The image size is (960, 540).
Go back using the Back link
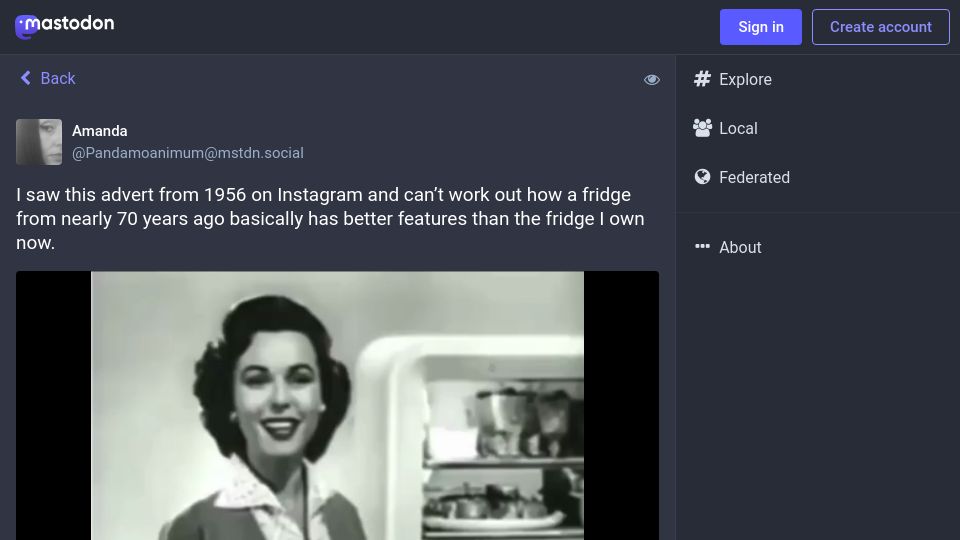pos(48,78)
